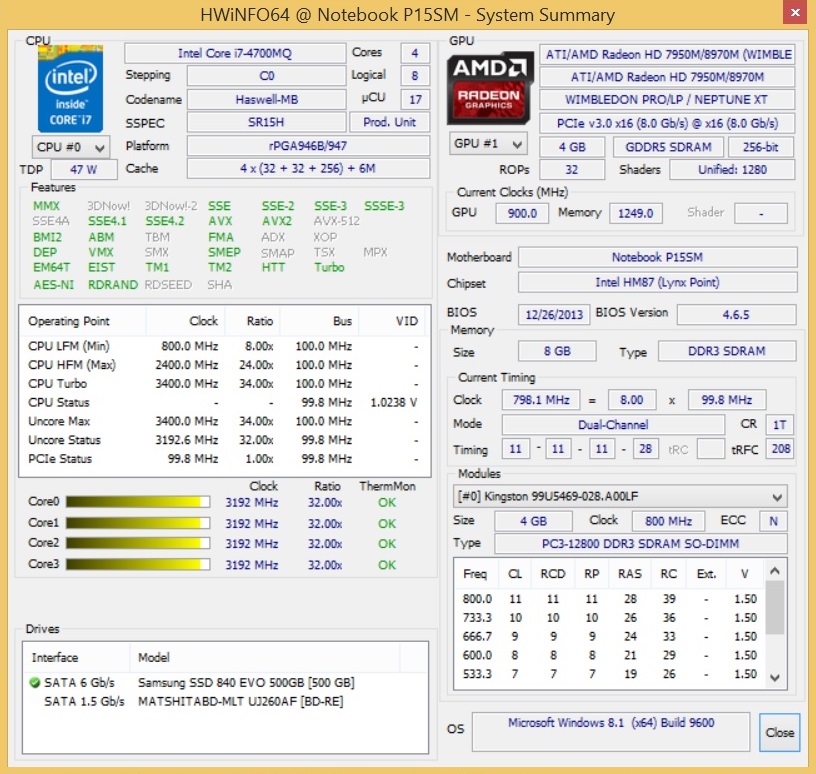Click the CPU Status VID 1.0238 V value
Image resolution: width=816 pixels, height=774 pixels.
(393, 402)
